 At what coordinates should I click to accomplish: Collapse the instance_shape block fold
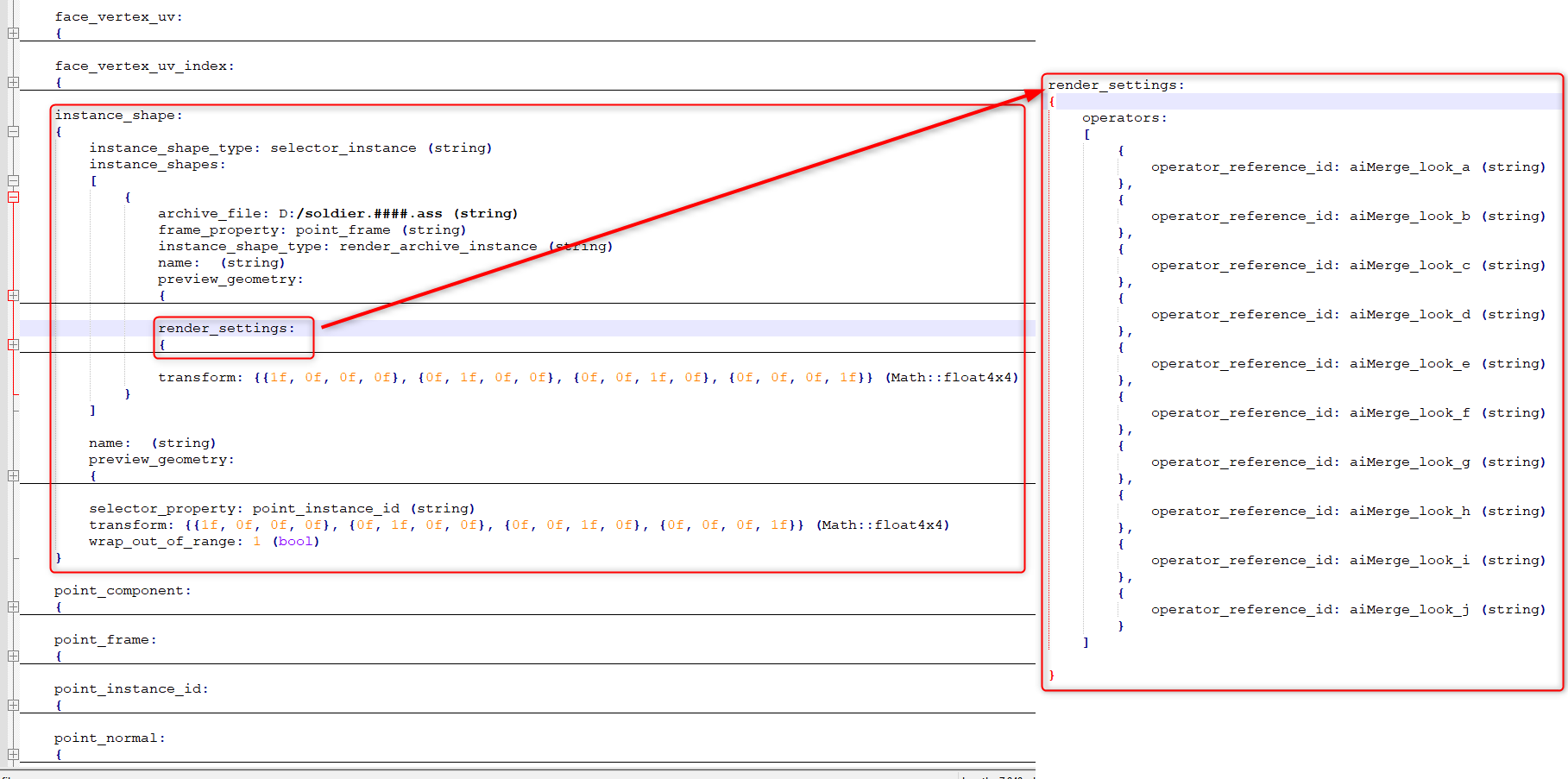tap(13, 131)
